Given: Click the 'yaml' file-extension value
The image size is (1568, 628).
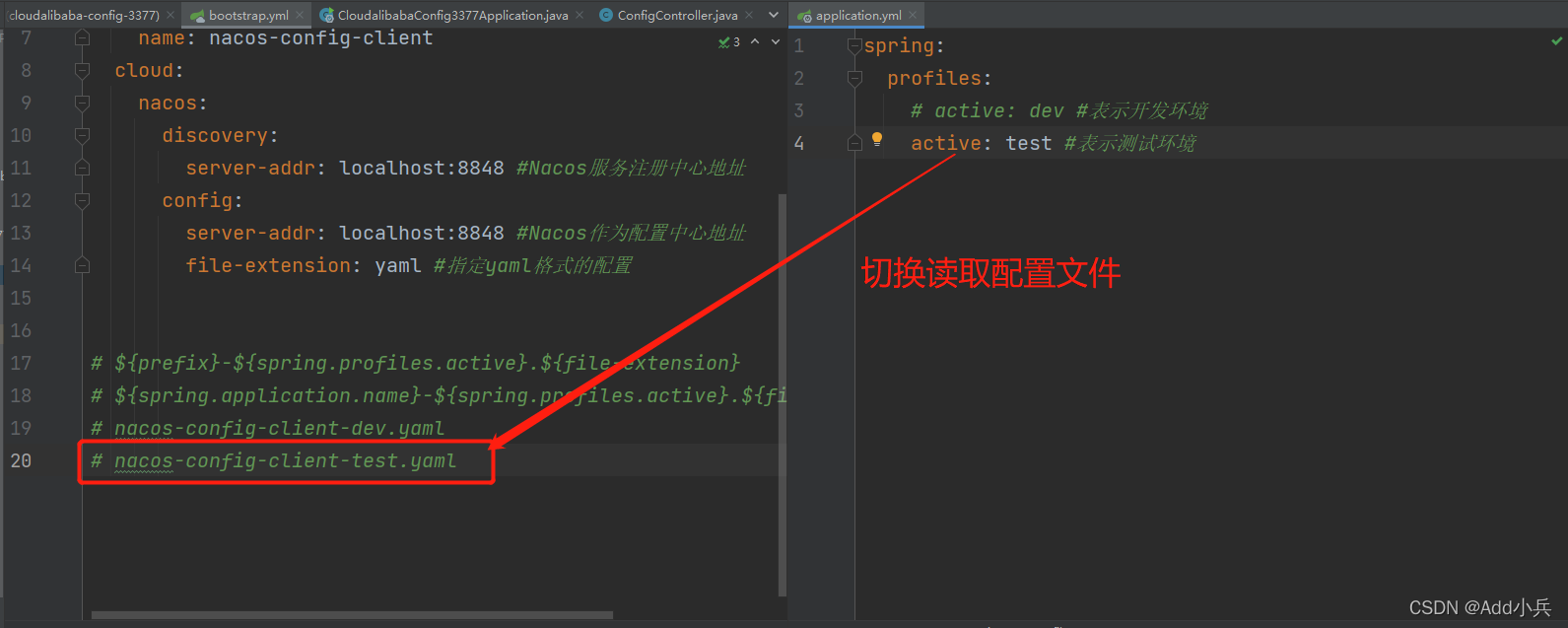Looking at the screenshot, I should tap(398, 265).
